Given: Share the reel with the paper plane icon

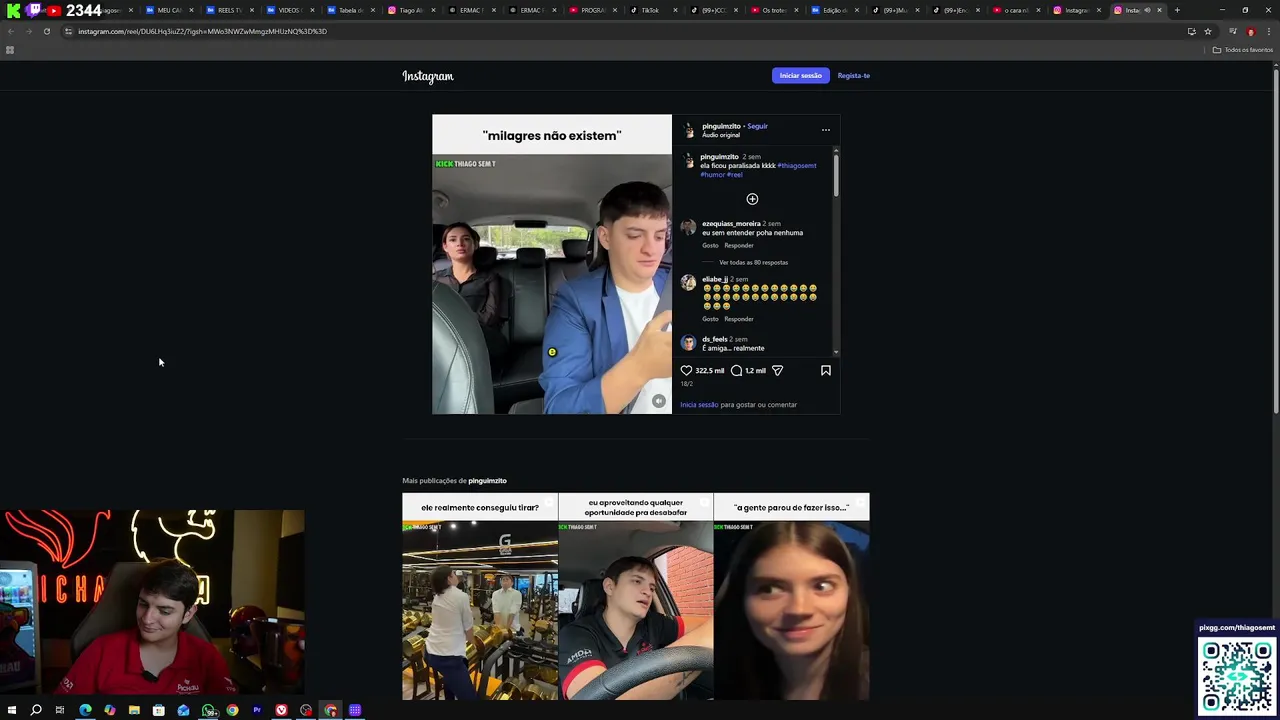Looking at the screenshot, I should [777, 370].
